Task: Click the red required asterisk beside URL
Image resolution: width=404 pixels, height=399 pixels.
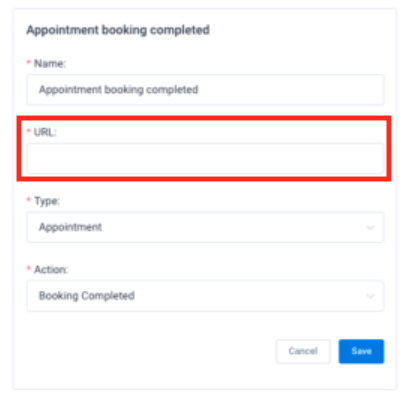Action: tap(29, 131)
